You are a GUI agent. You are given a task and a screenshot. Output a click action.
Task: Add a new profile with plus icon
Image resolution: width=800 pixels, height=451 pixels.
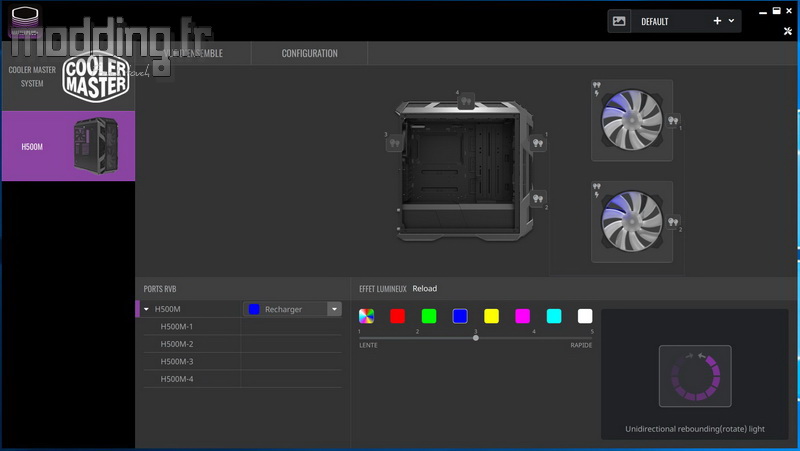click(x=717, y=21)
